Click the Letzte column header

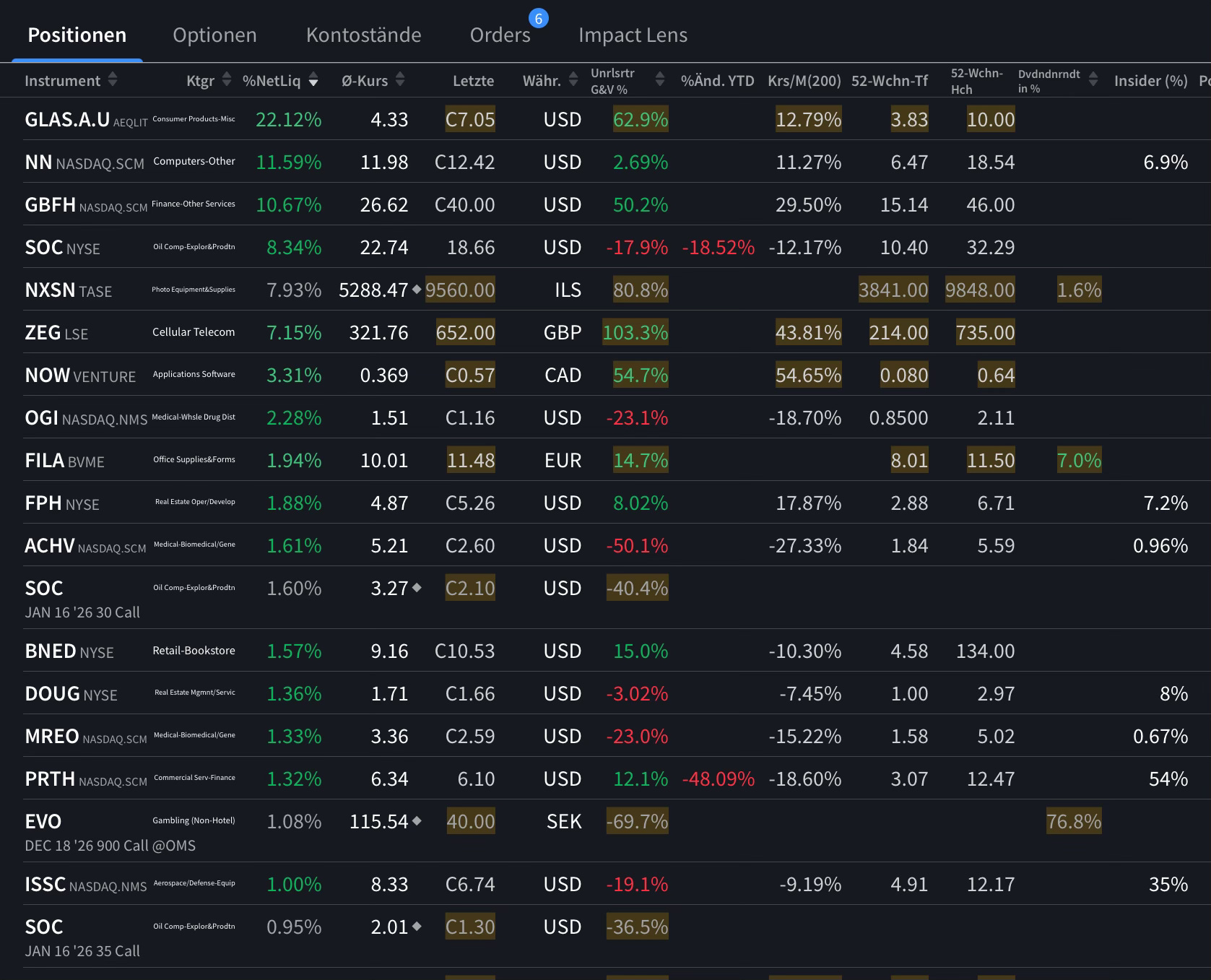[x=474, y=81]
